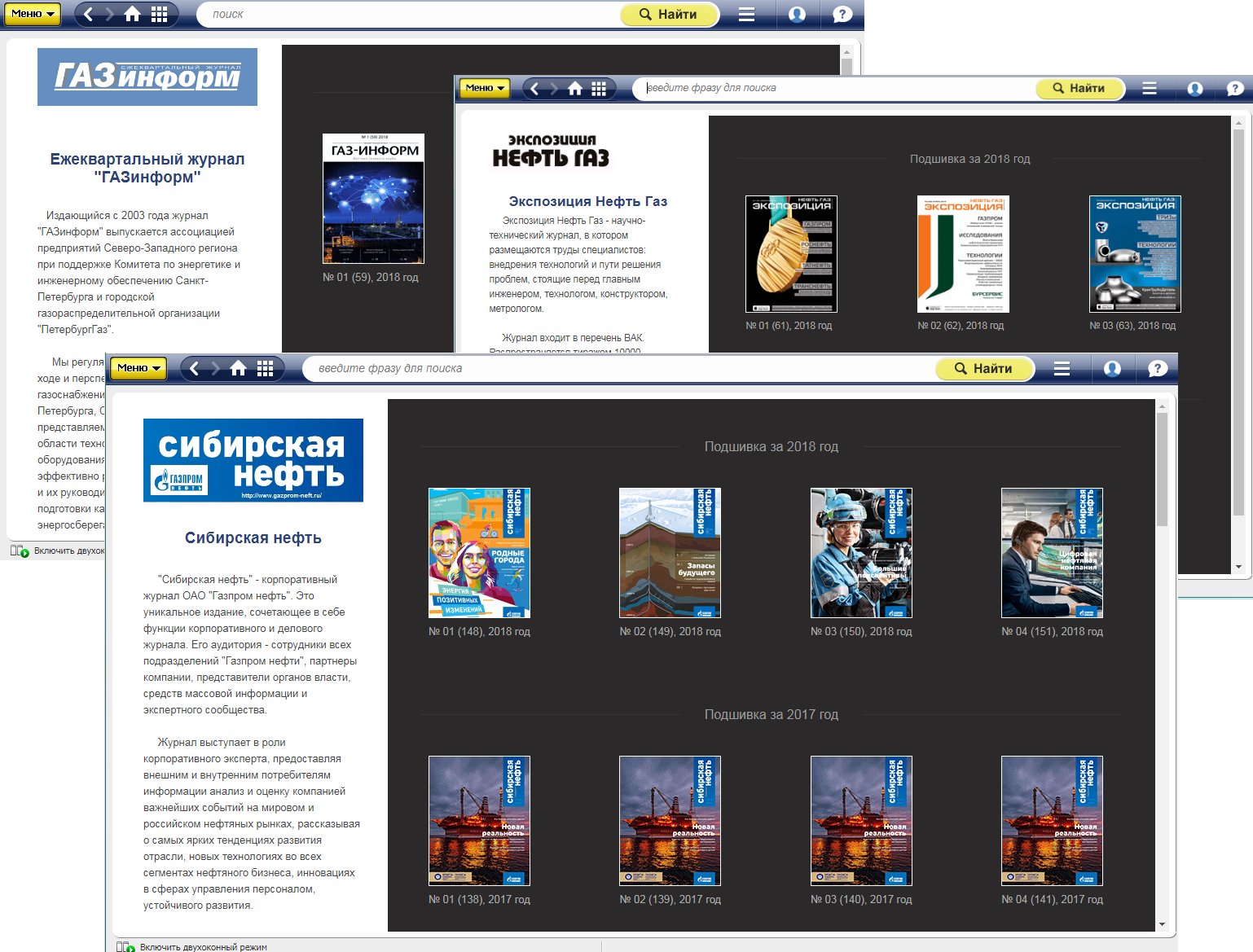Click Найти in the Сибирская нефть window
The width and height of the screenshot is (1253, 952).
tap(984, 369)
